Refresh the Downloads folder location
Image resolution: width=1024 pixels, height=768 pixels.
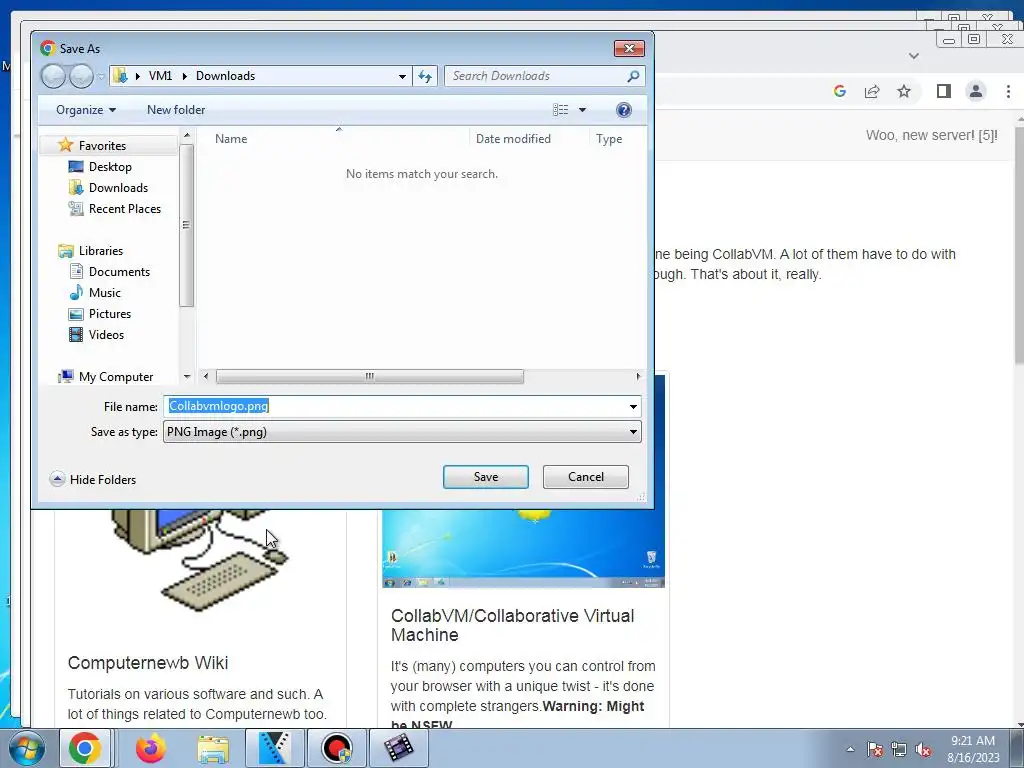pyautogui.click(x=425, y=76)
